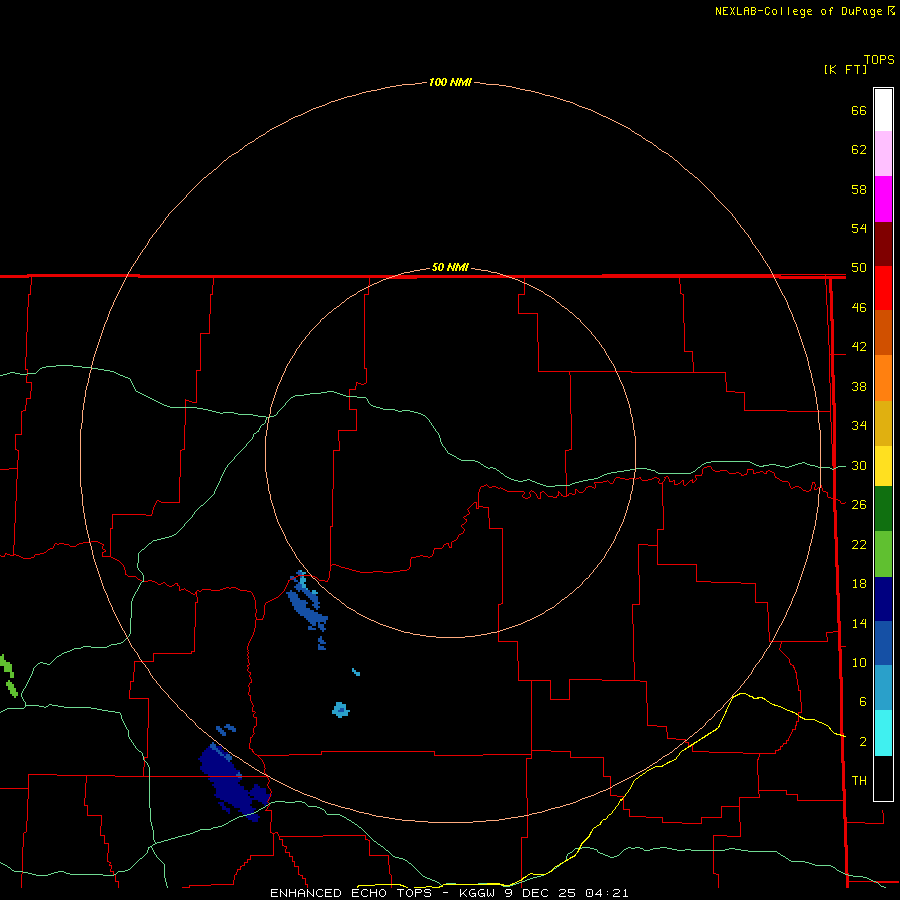
Task: Pick the light blue legend swatch
Action: coord(883,688)
